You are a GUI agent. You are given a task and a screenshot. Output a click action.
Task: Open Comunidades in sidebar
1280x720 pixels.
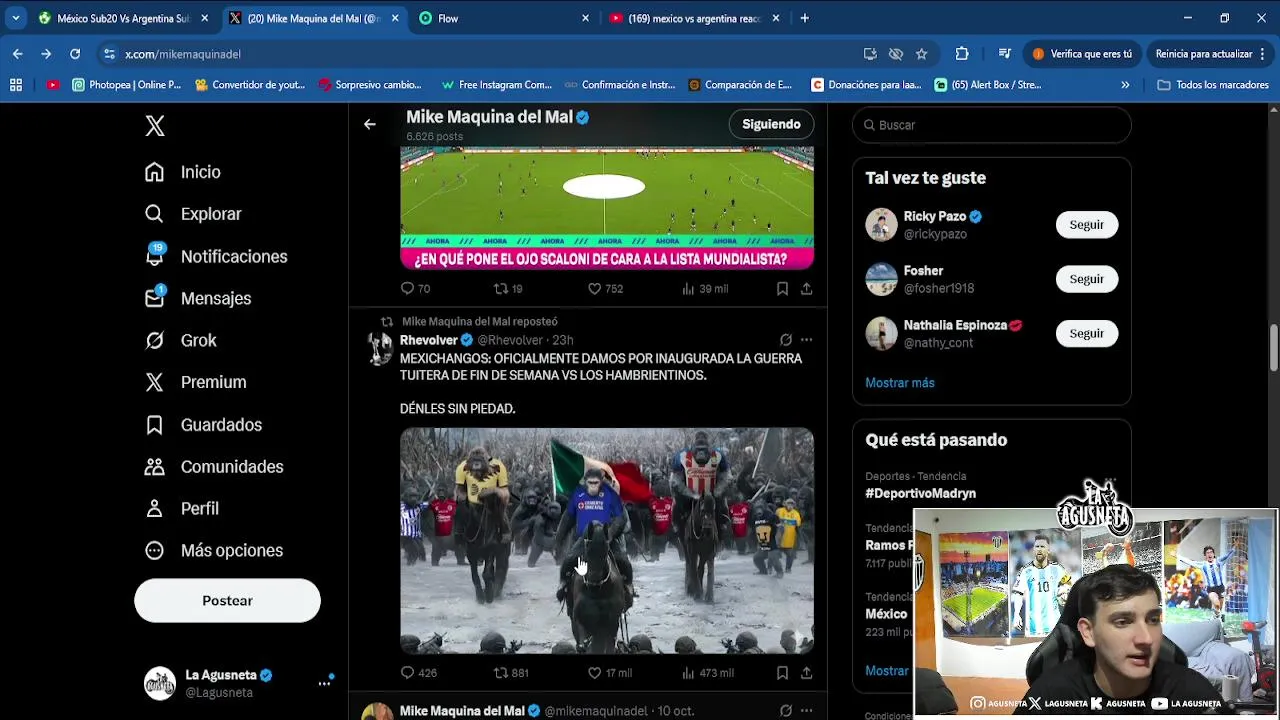(x=213, y=466)
